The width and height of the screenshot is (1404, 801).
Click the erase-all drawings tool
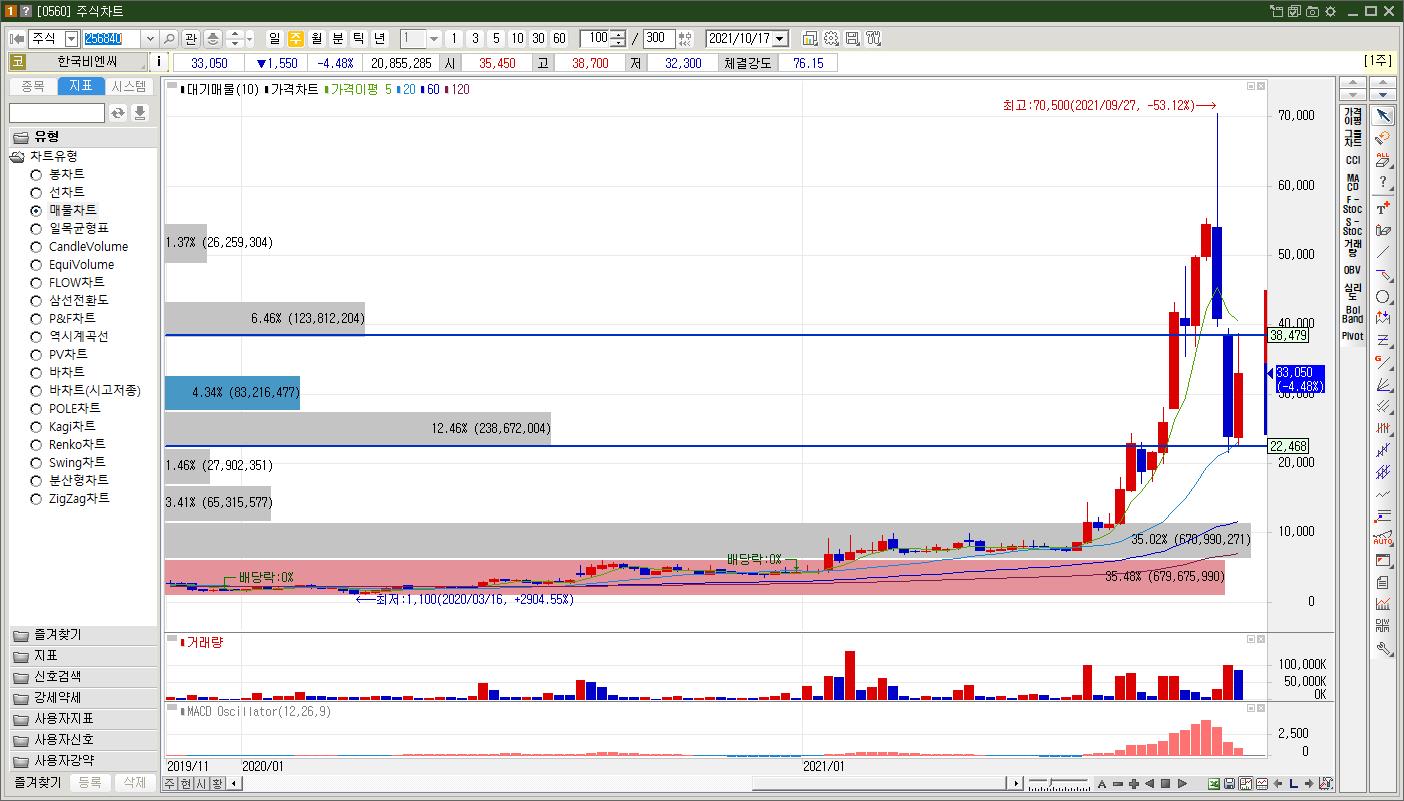[1384, 160]
